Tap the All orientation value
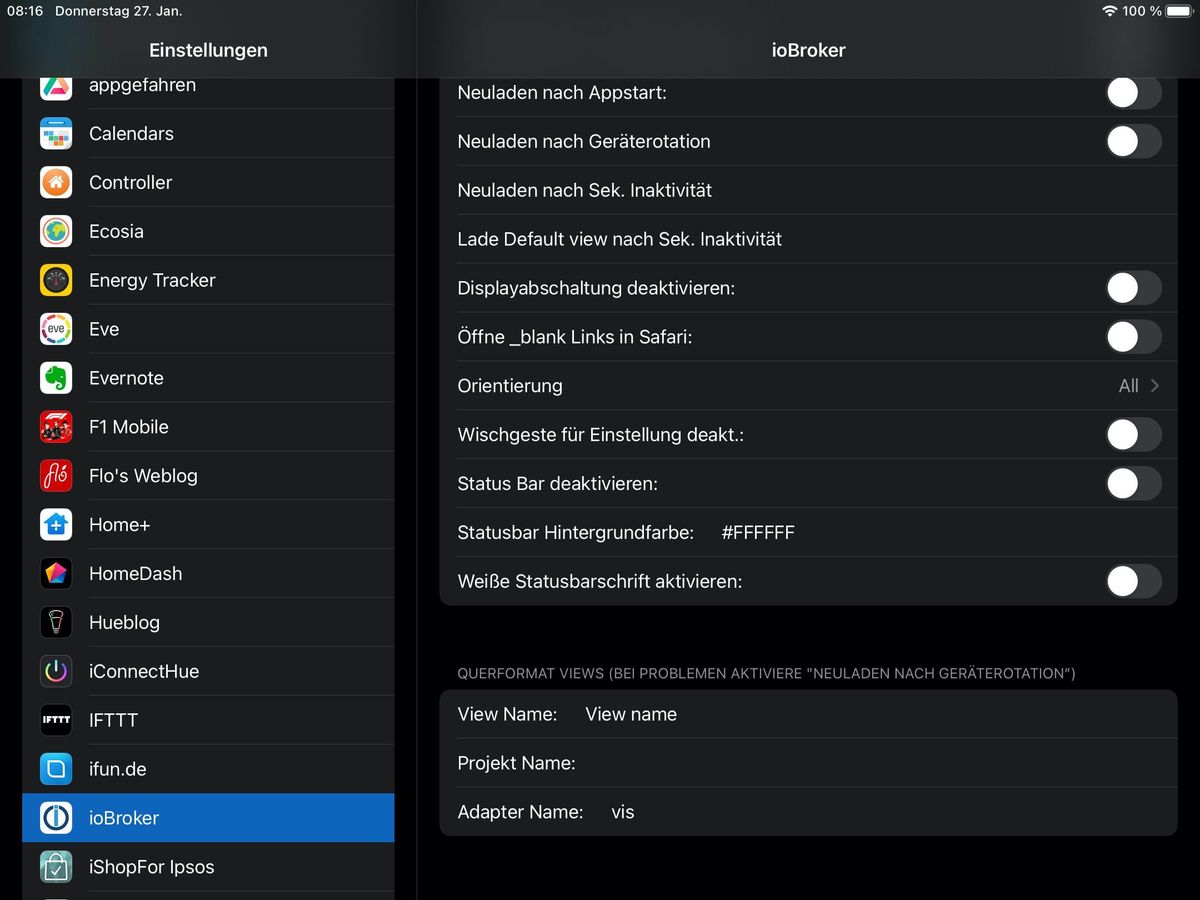 click(x=1128, y=386)
